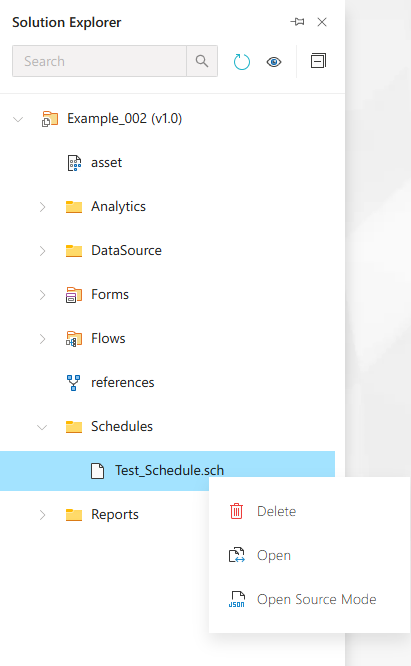Click into the Search input field
Image resolution: width=411 pixels, height=666 pixels.
pyautogui.click(x=99, y=61)
